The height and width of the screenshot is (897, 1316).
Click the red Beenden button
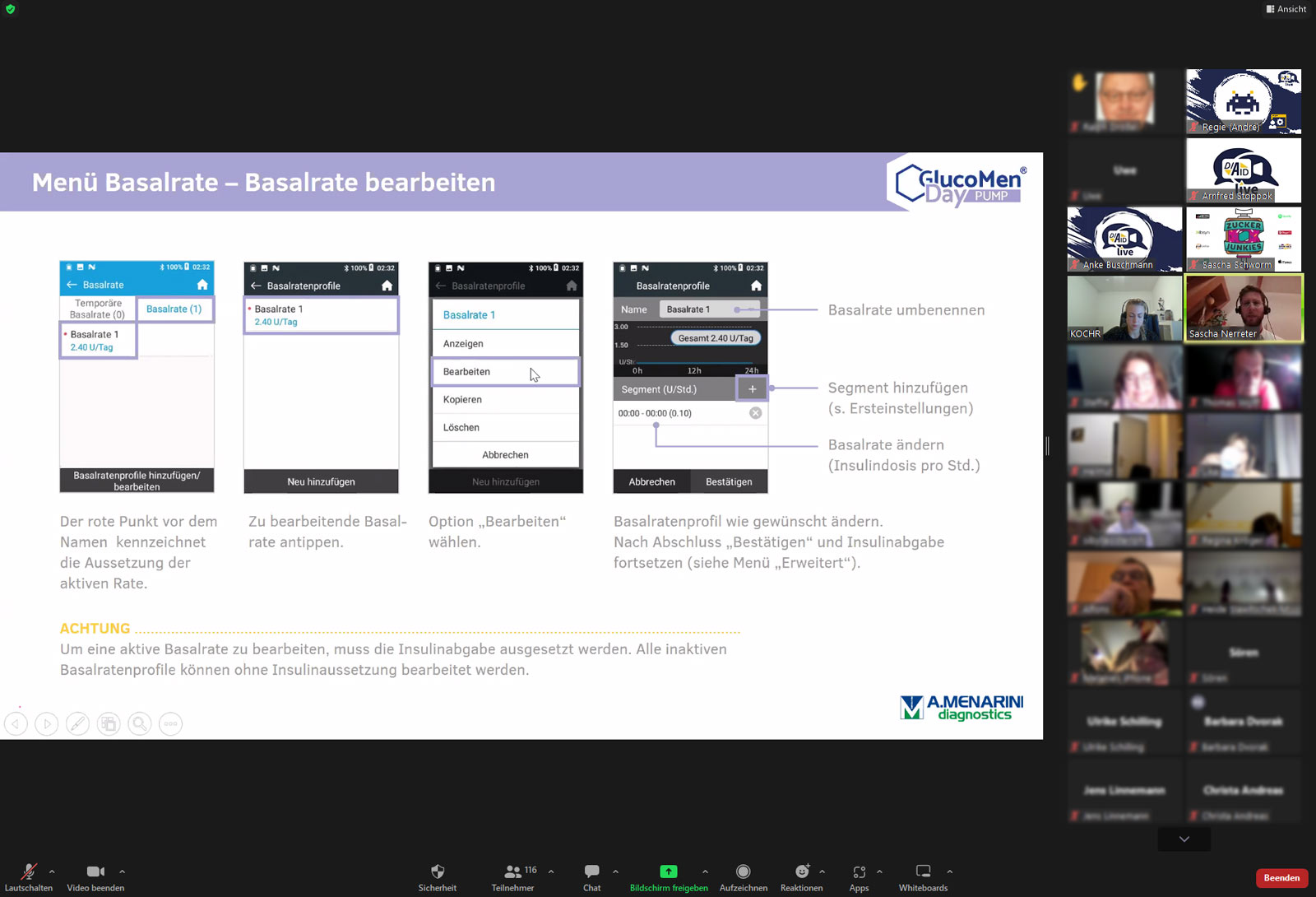(1281, 878)
